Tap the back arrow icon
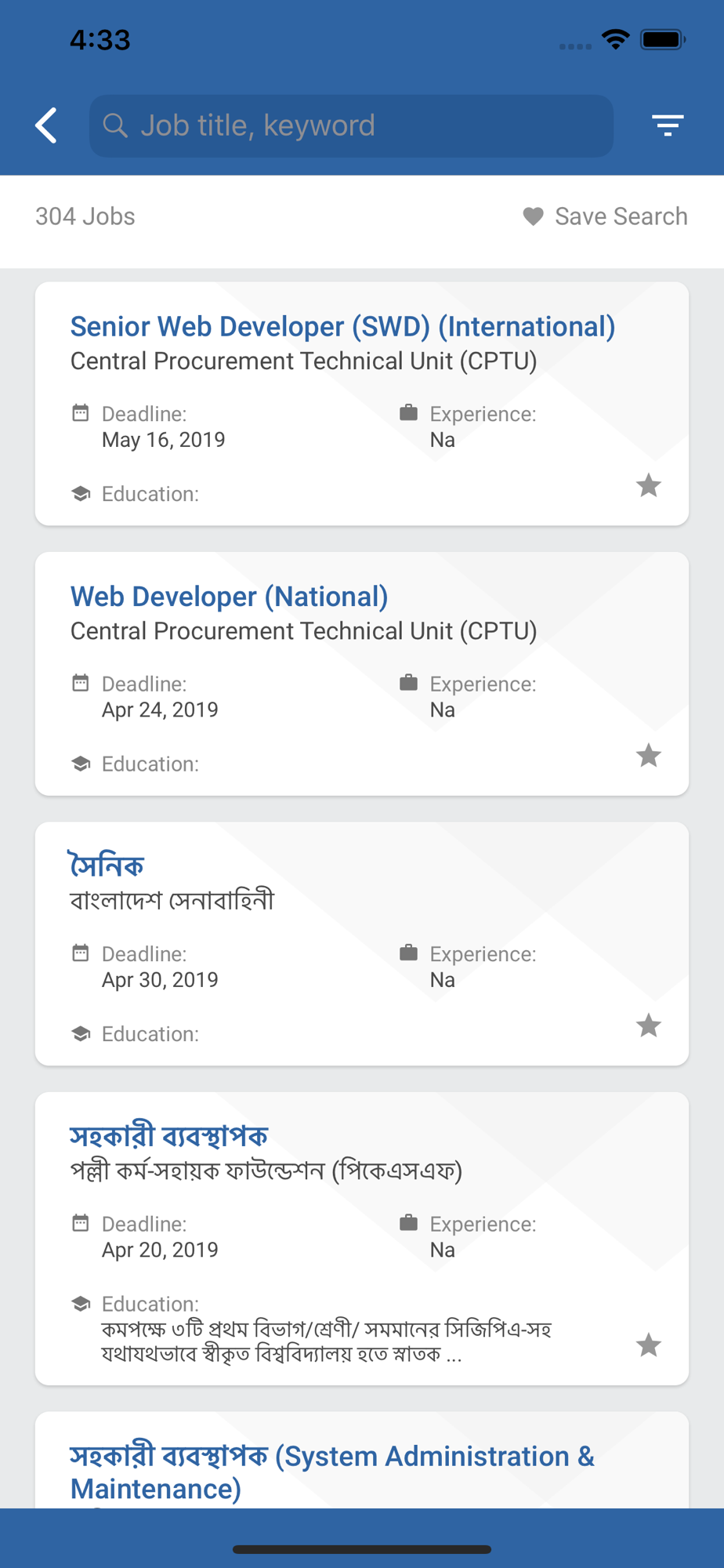Viewport: 724px width, 1568px height. click(46, 125)
